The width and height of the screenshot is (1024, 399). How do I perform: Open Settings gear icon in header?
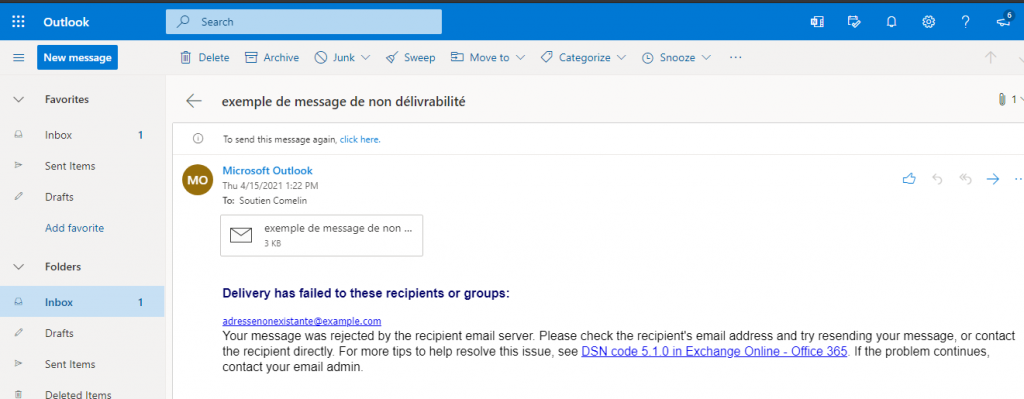coord(928,22)
